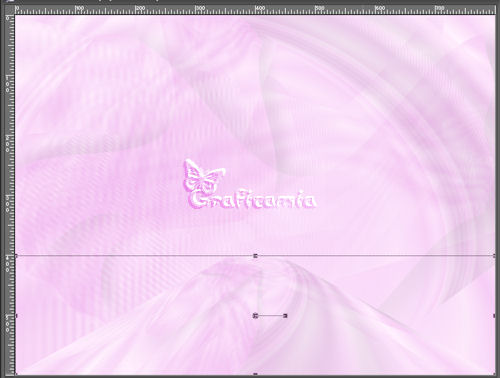
Task: Click the center pivot point of the selection
Action: point(256,315)
